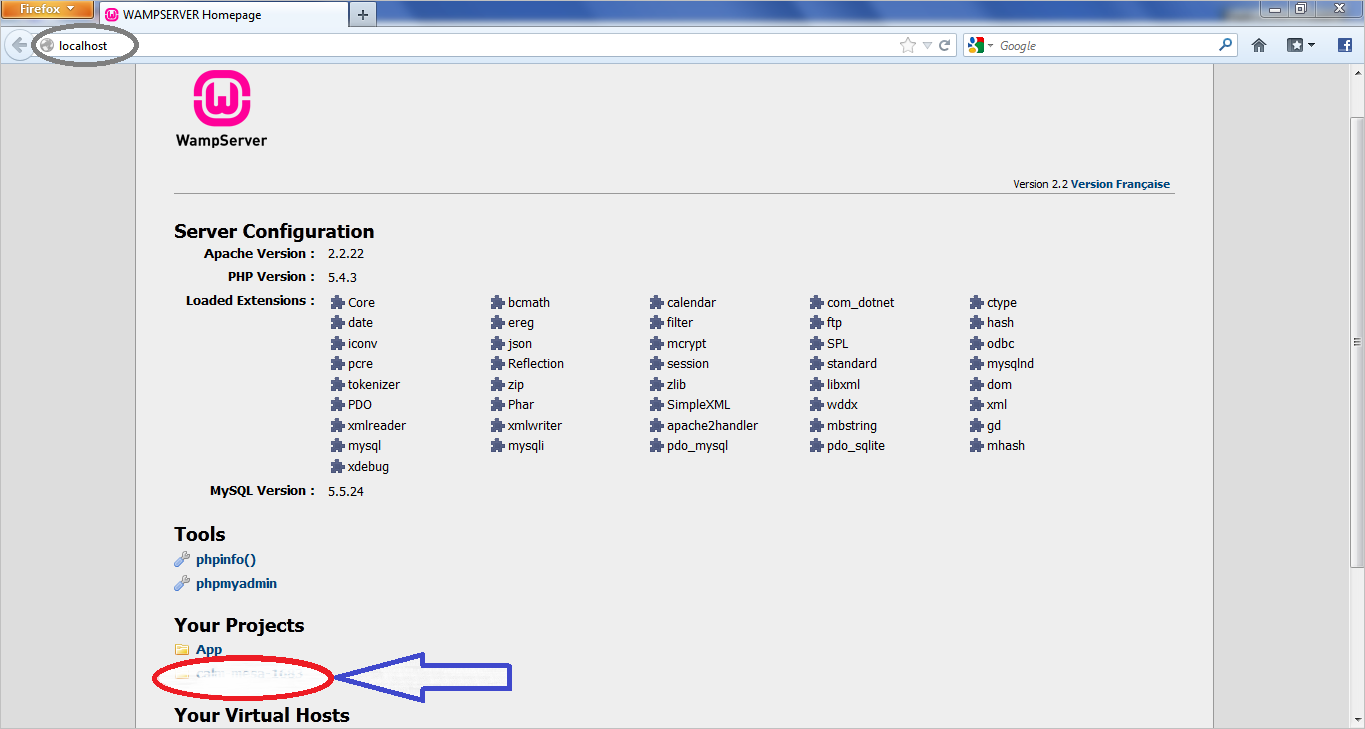Click the folder icon beside App
Viewport: 1365px width, 729px height.
182,649
